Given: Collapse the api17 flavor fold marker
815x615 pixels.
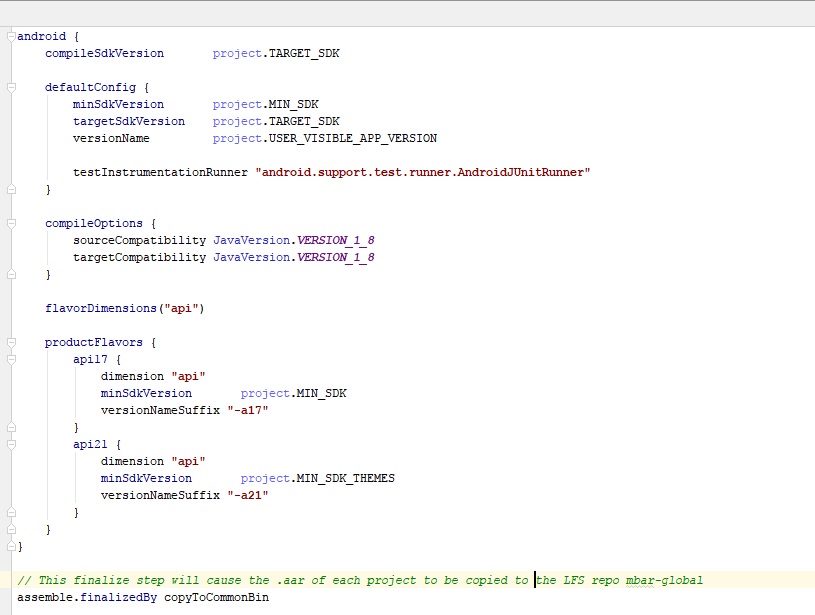Looking at the screenshot, I should tap(11, 359).
